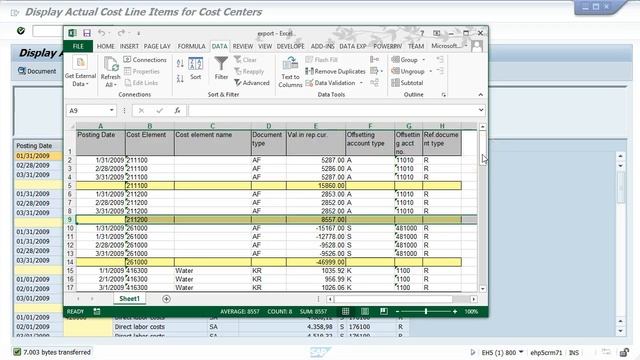640x360 pixels.
Task: Expand the formula bar
Action: [x=481, y=110]
